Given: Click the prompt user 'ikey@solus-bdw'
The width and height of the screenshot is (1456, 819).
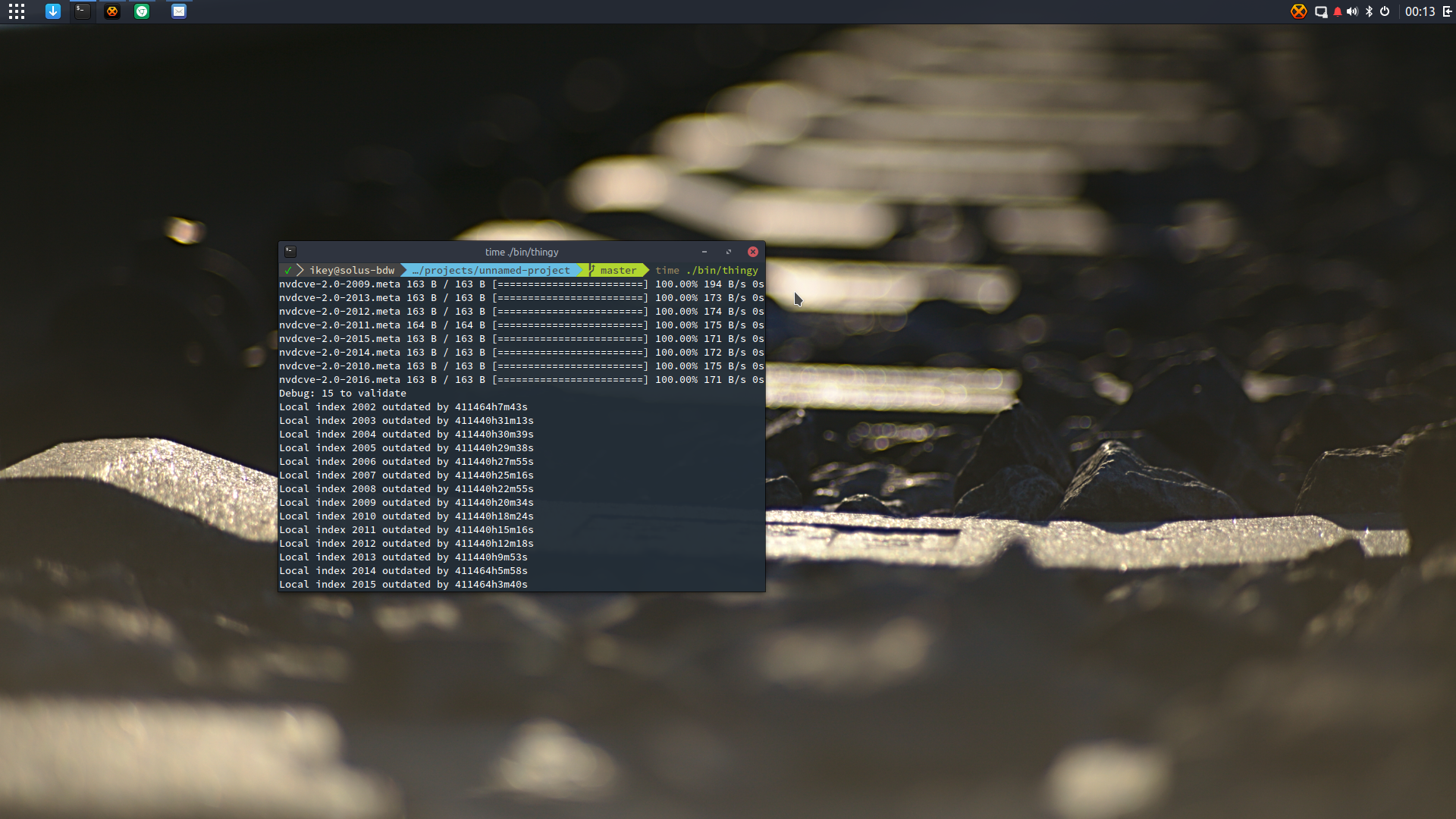Looking at the screenshot, I should [x=352, y=271].
